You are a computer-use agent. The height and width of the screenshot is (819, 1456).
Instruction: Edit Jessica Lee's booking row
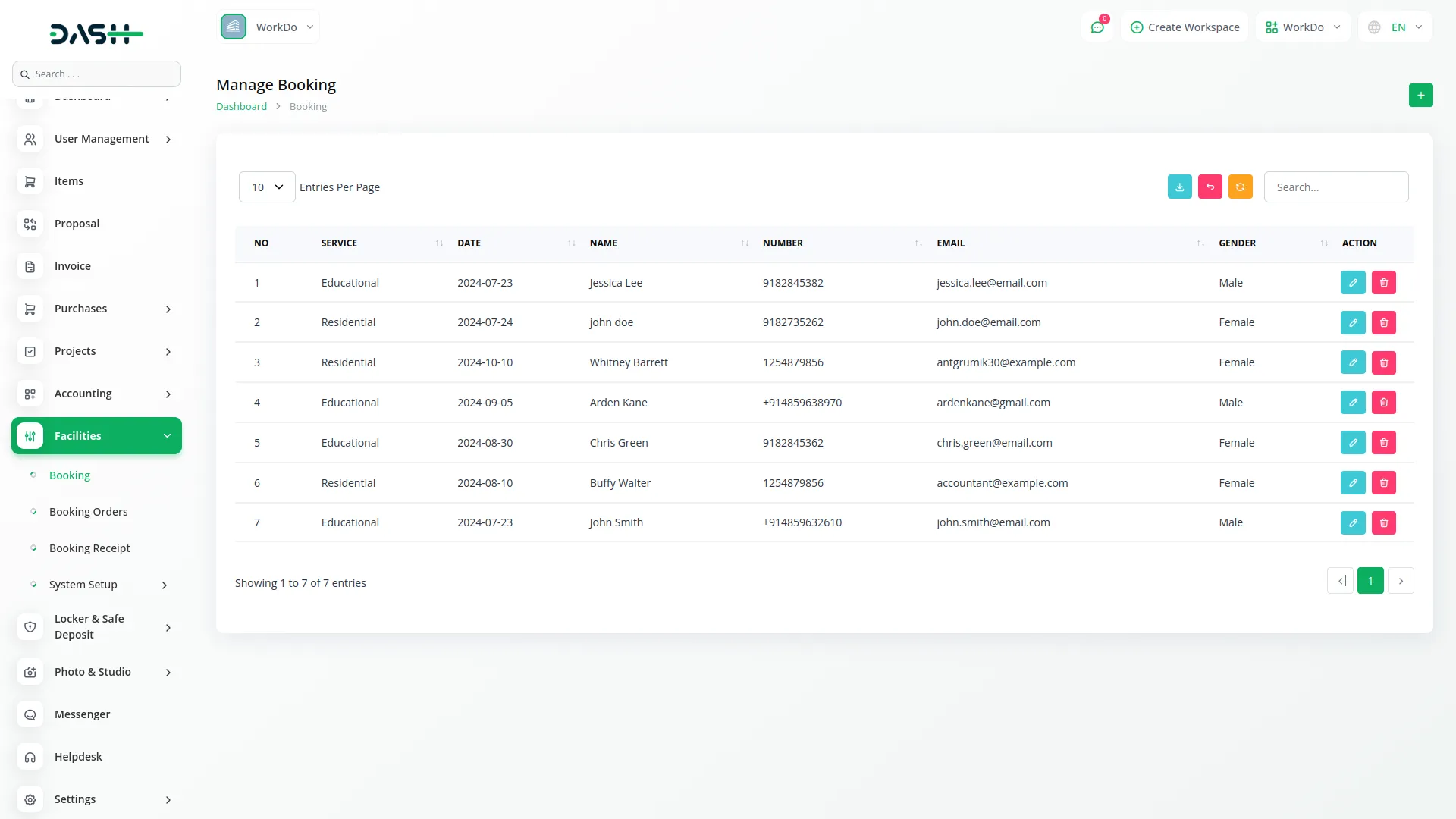(1352, 283)
